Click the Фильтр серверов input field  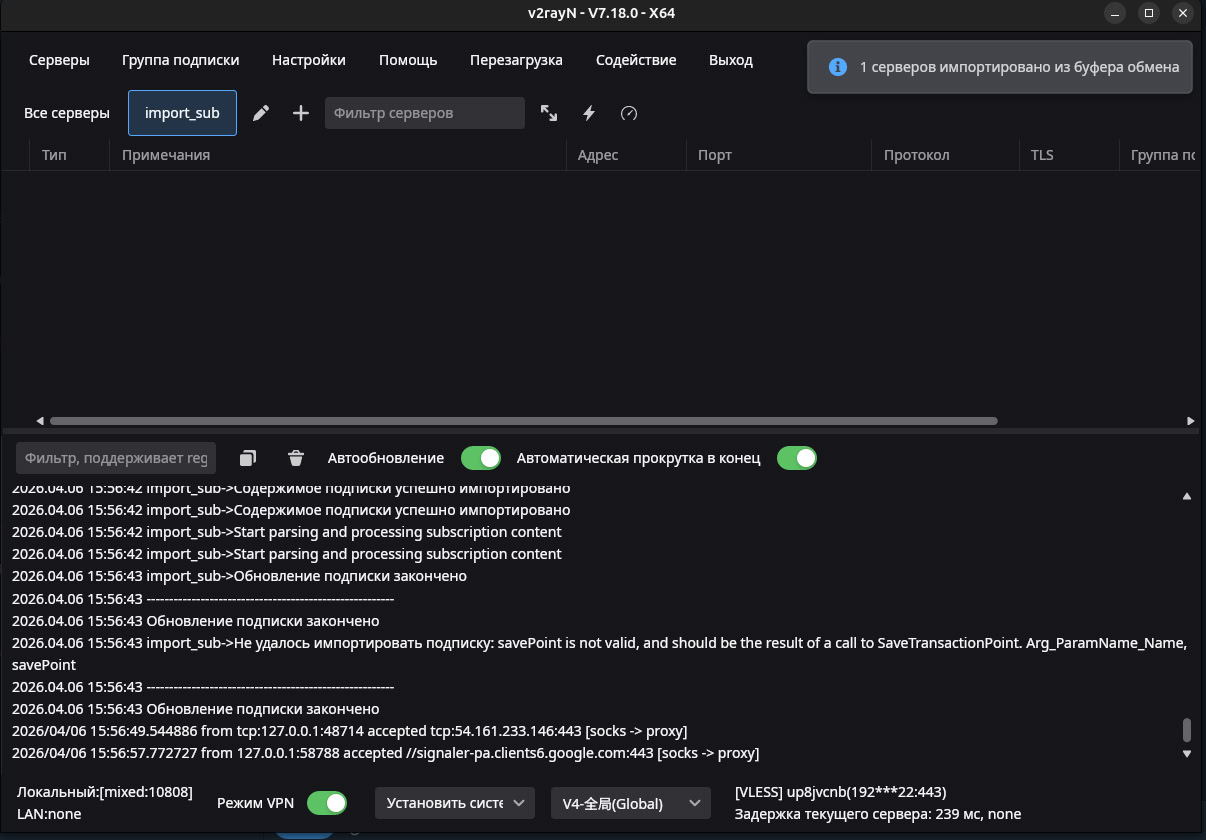tap(425, 113)
